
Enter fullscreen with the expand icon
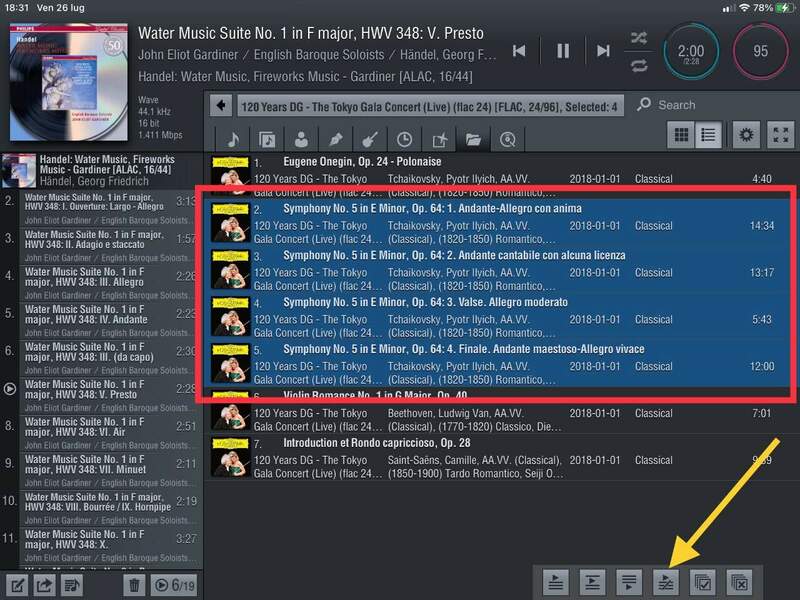pos(780,135)
